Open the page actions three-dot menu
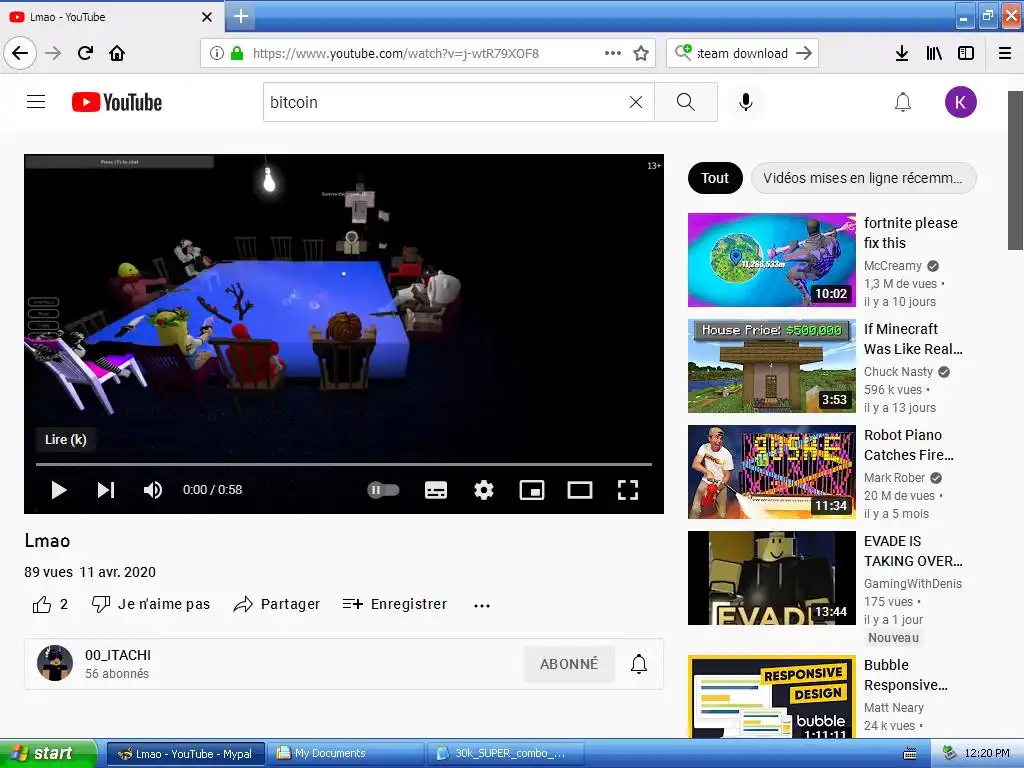 [x=613, y=53]
